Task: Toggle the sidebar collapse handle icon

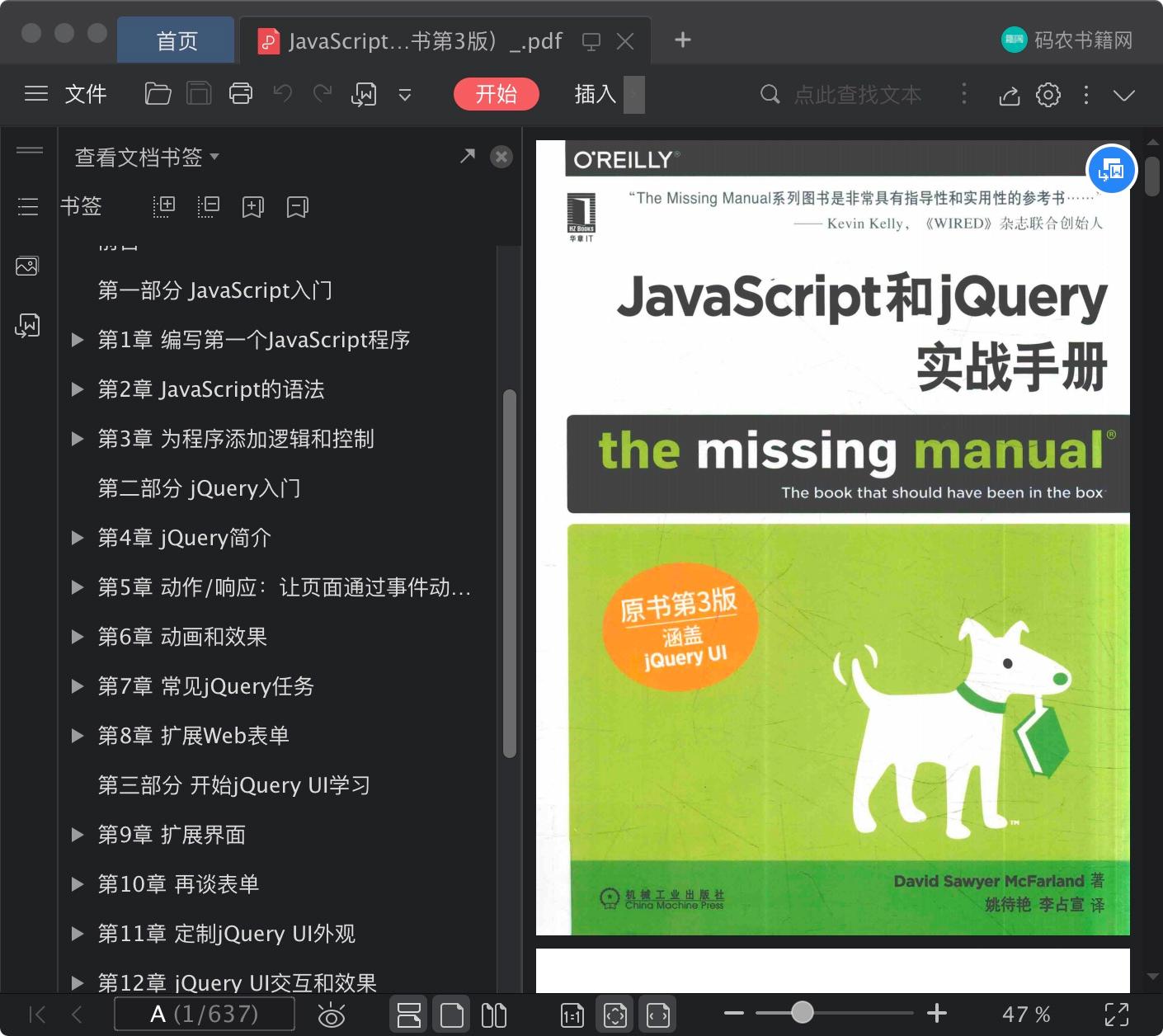Action: (x=30, y=150)
